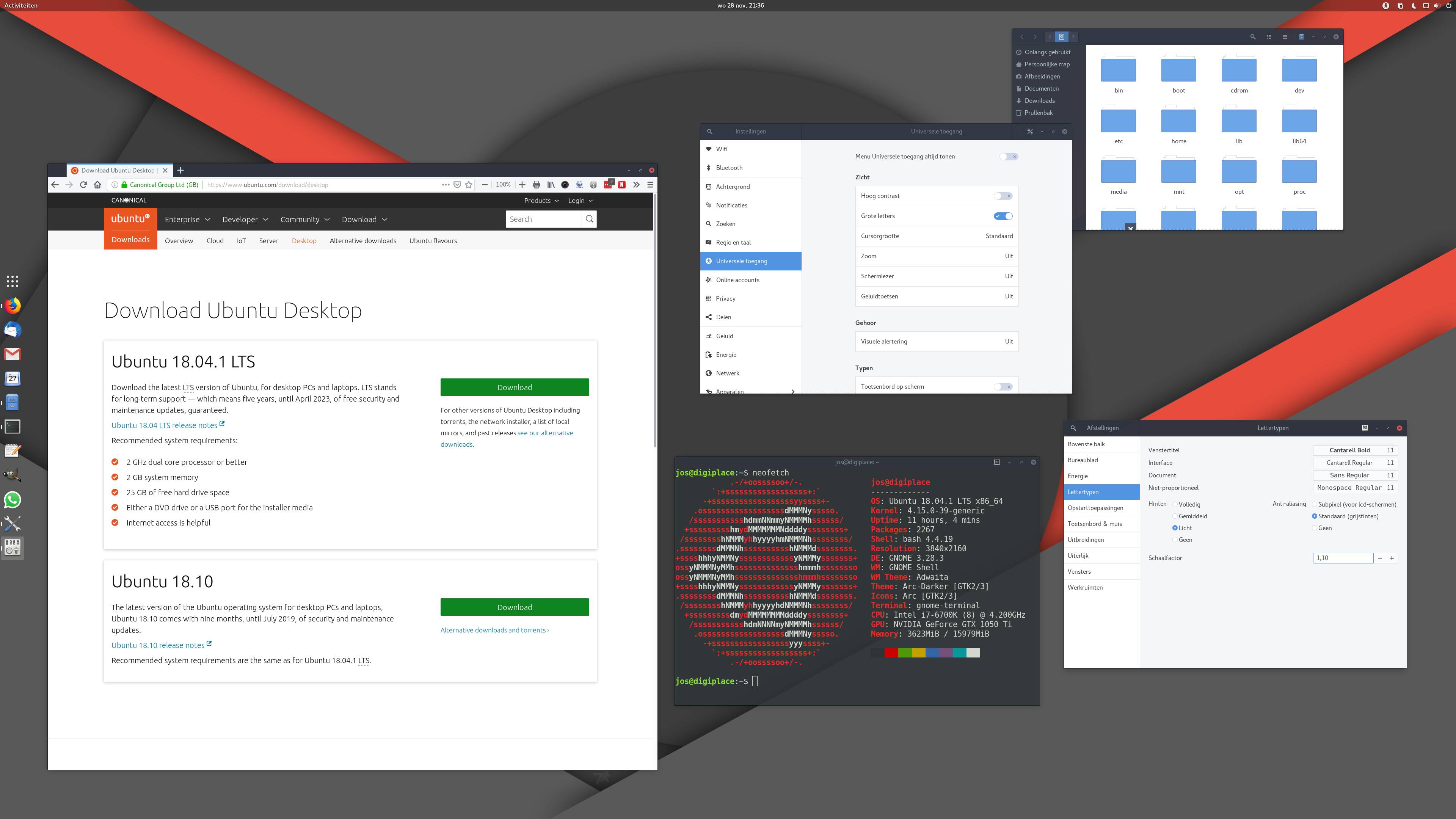Print page icon in Firefox toolbar
This screenshot has width=1456, height=819.
537,185
